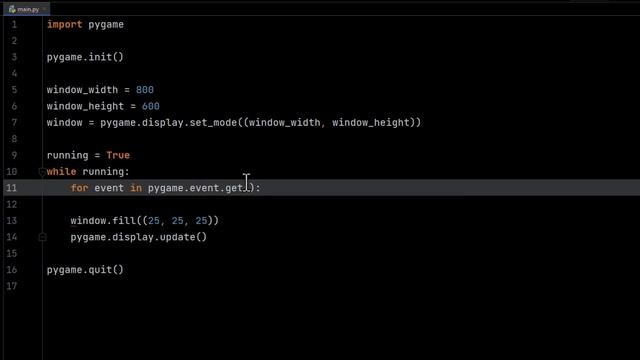
Task: Click the fold end marker at line 14
Action: (42, 237)
